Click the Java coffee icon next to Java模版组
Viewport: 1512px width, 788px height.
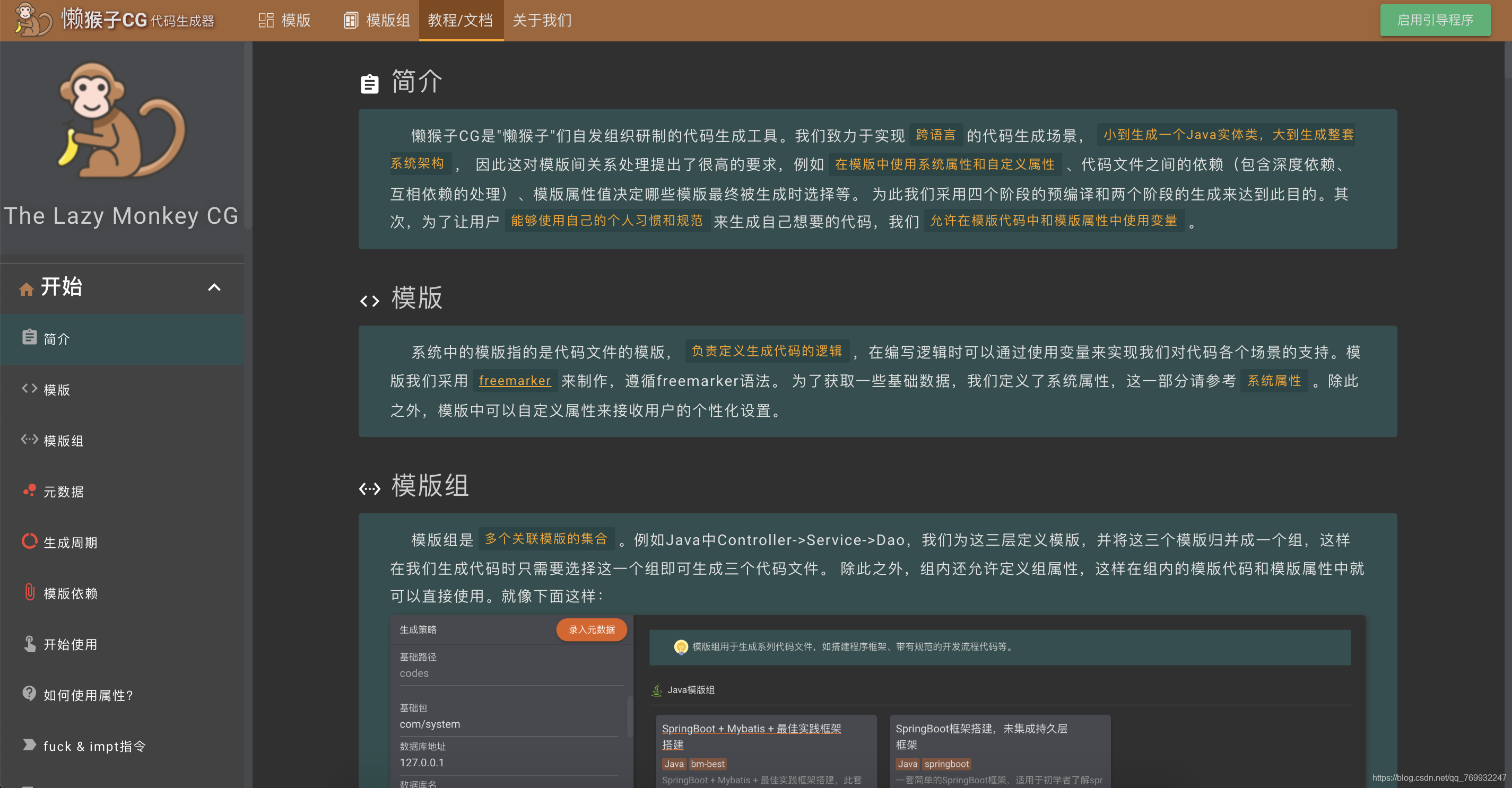click(656, 689)
